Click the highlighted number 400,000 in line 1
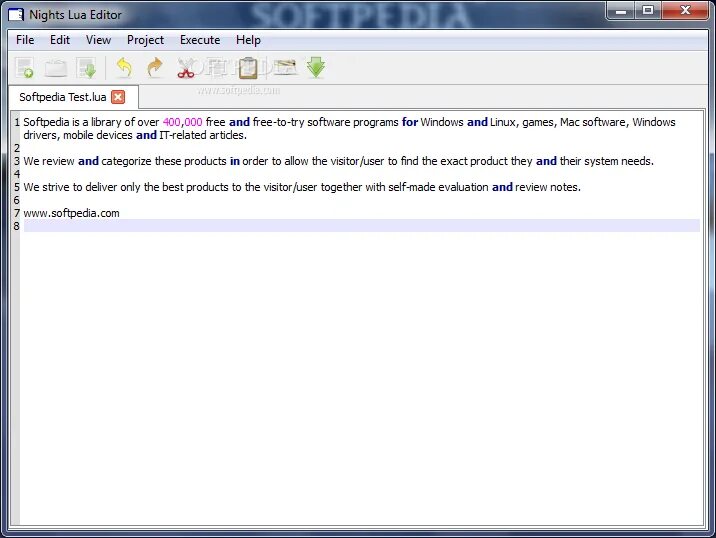 pos(182,122)
